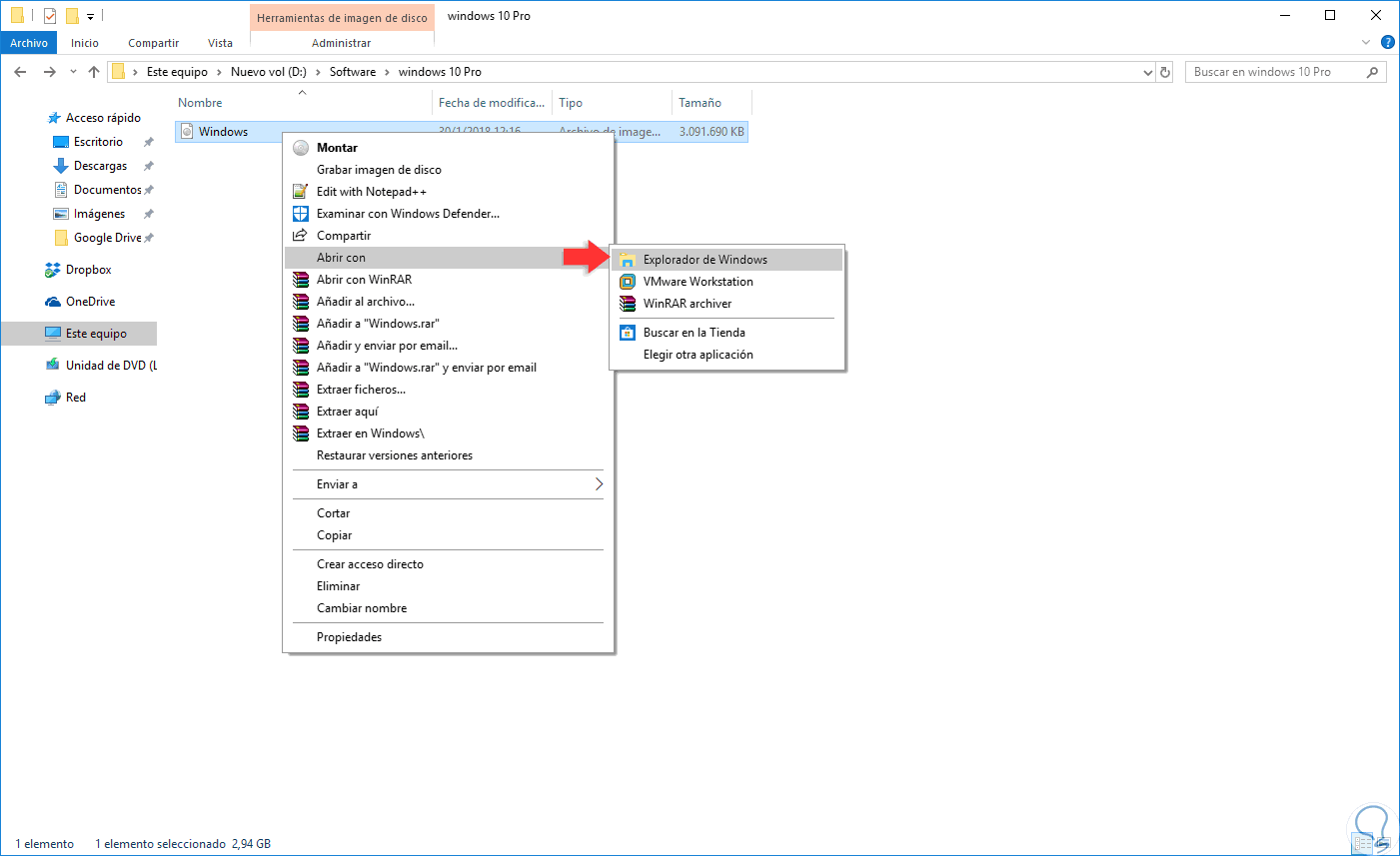Start the search with the magnifier icon
The width and height of the screenshot is (1400, 856).
pos(1372,71)
